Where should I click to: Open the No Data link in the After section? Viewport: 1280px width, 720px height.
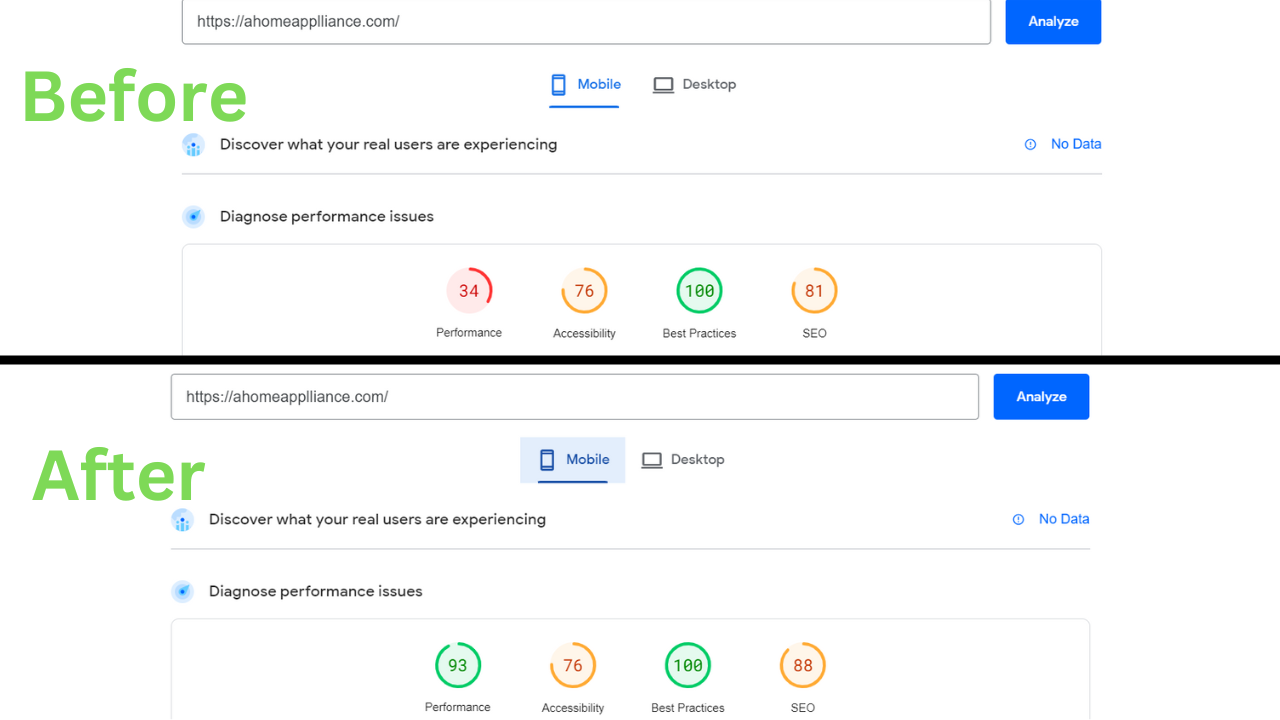pos(1064,519)
